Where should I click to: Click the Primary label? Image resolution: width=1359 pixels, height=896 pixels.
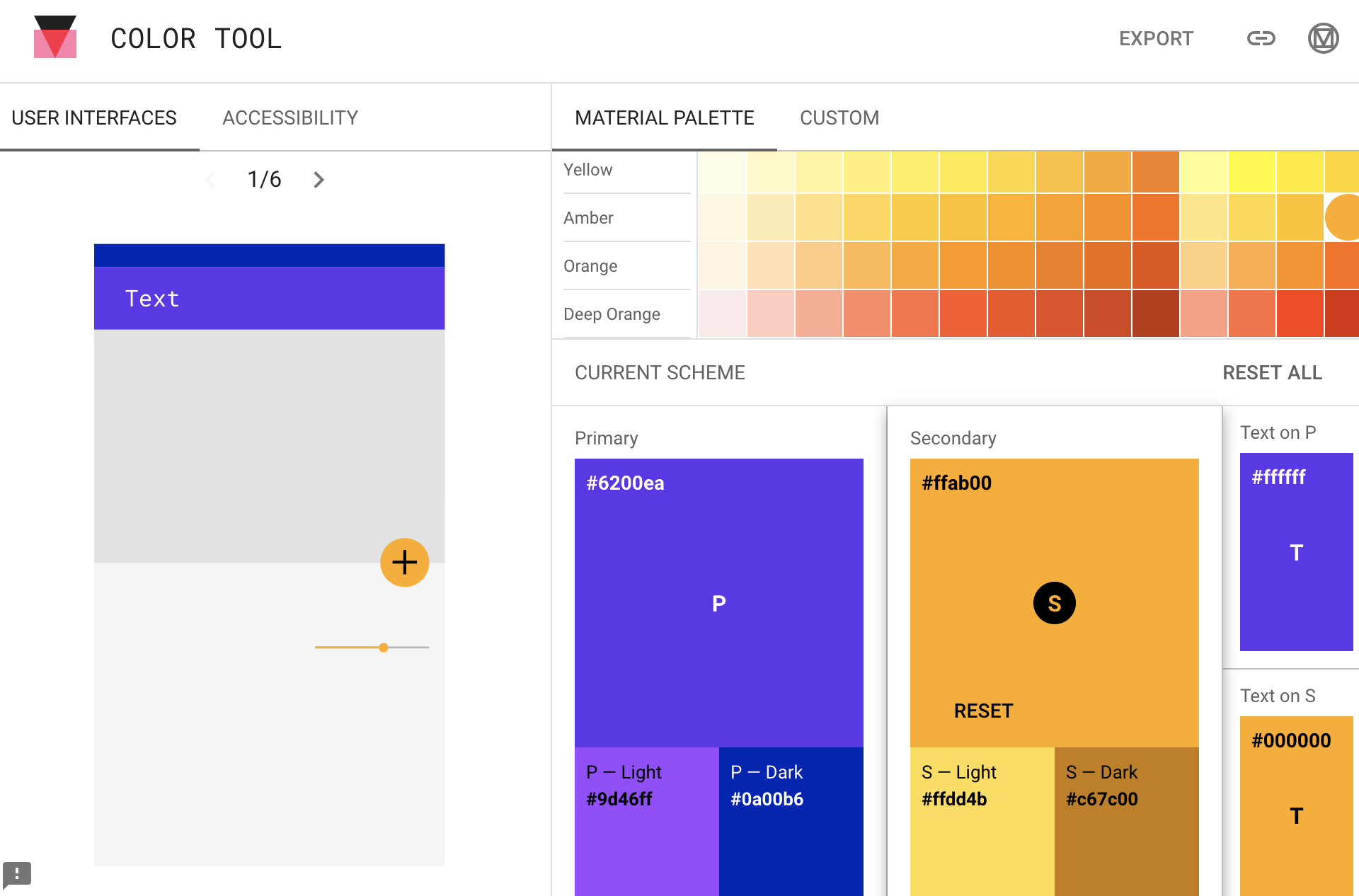[607, 438]
